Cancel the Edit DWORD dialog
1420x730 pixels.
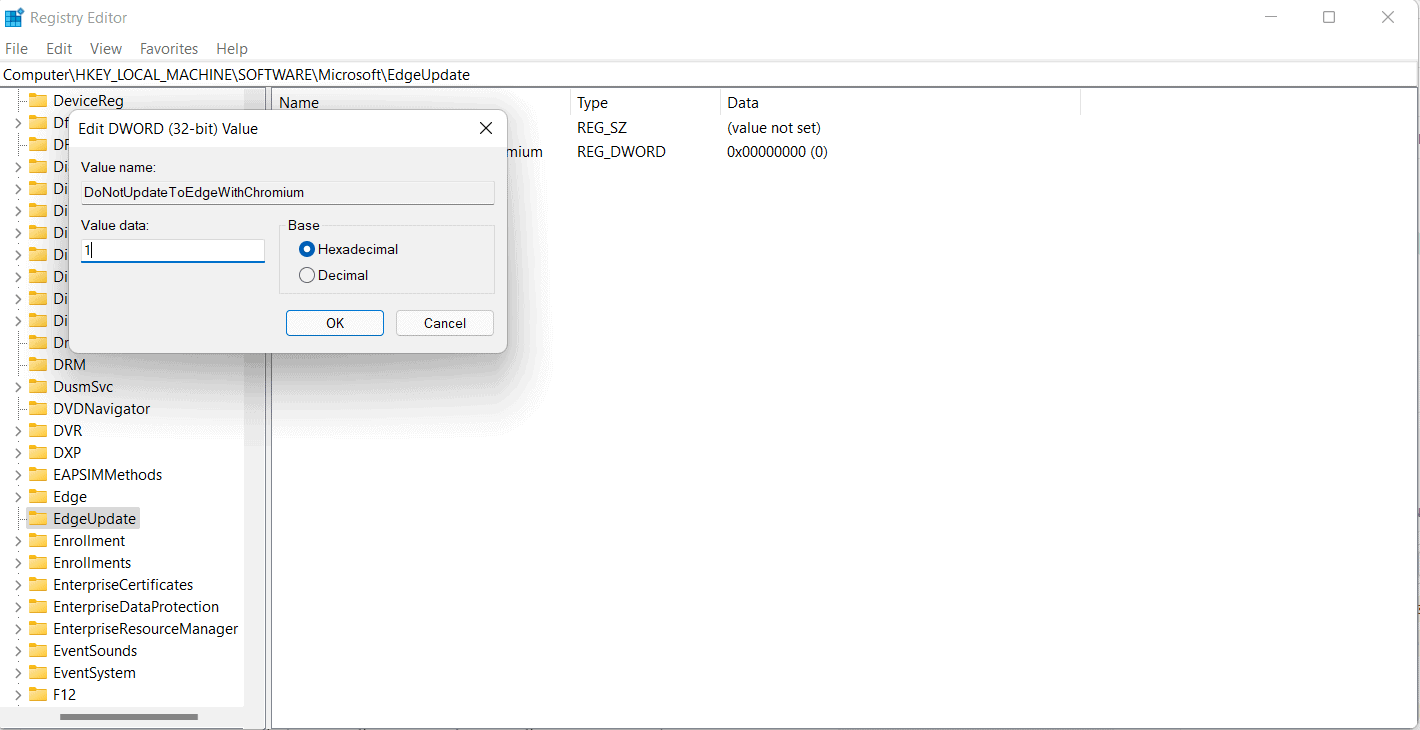coord(445,322)
